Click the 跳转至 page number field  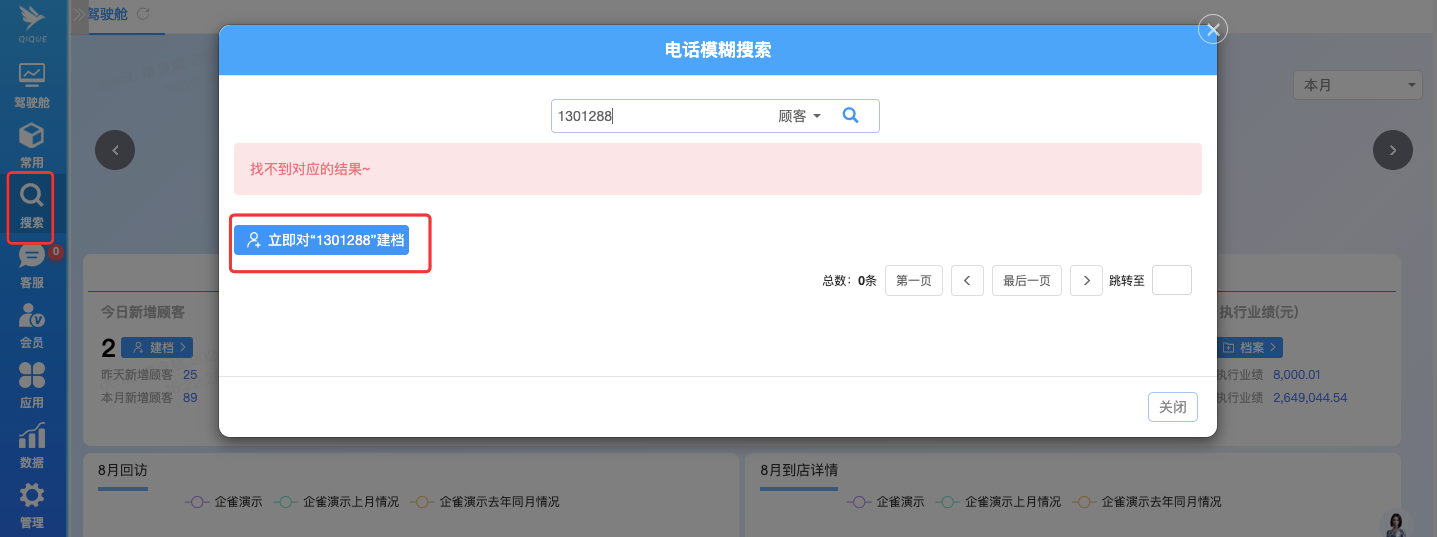pyautogui.click(x=1171, y=281)
